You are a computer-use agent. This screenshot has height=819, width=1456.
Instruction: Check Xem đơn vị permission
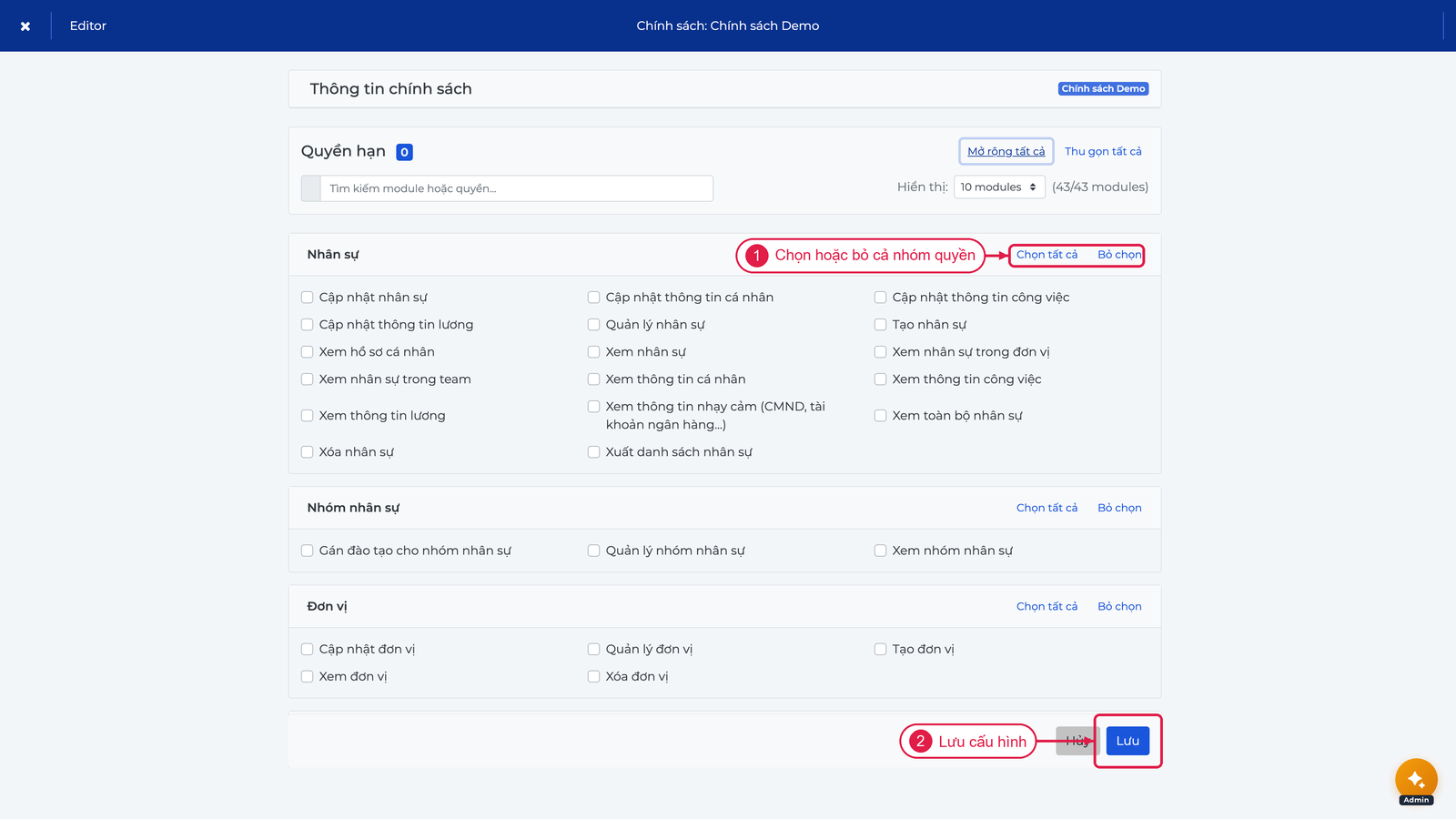pyautogui.click(x=308, y=677)
